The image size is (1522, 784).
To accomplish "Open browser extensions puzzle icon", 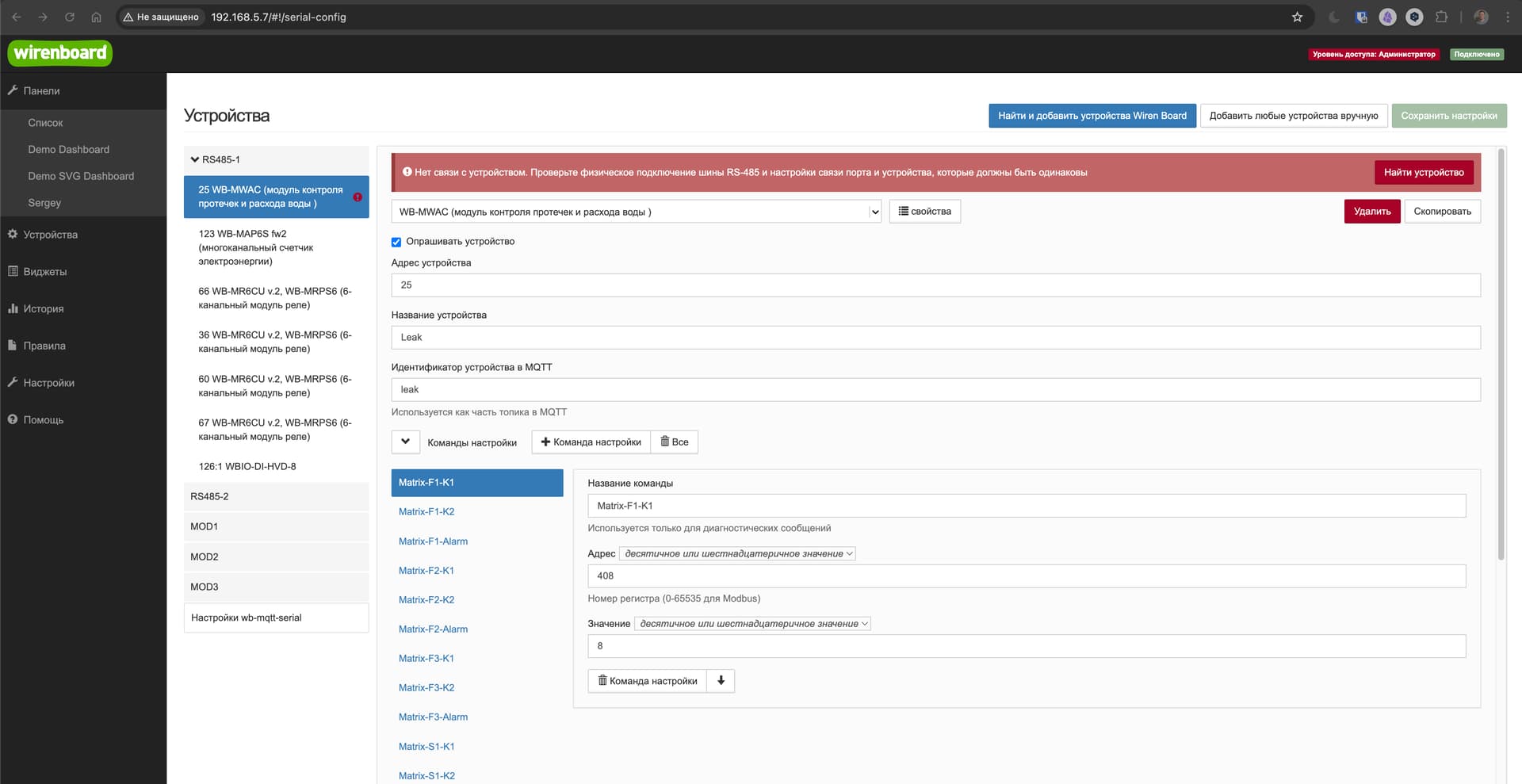I will click(x=1441, y=17).
